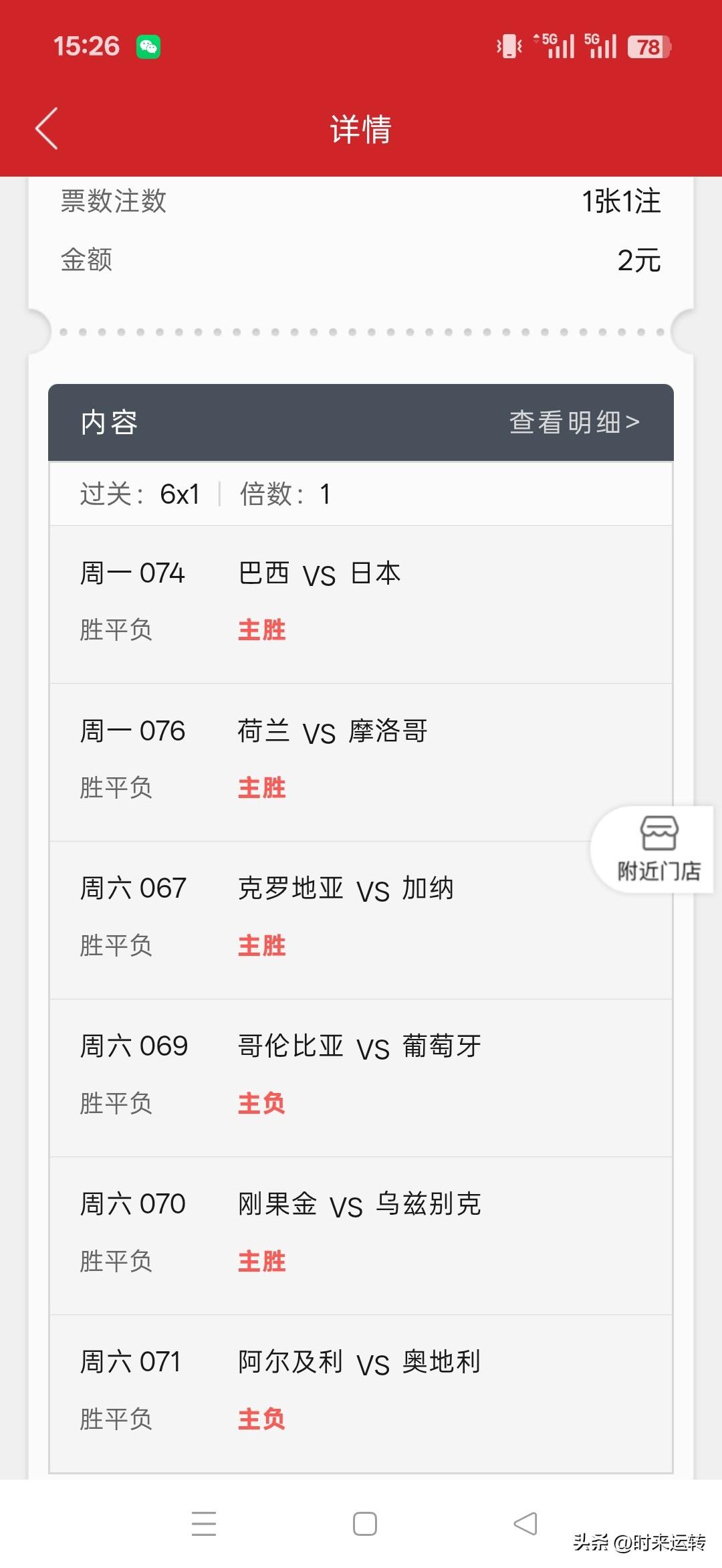Tap the WeChat notification icon
Screen dimensions: 722x1568
click(x=148, y=47)
